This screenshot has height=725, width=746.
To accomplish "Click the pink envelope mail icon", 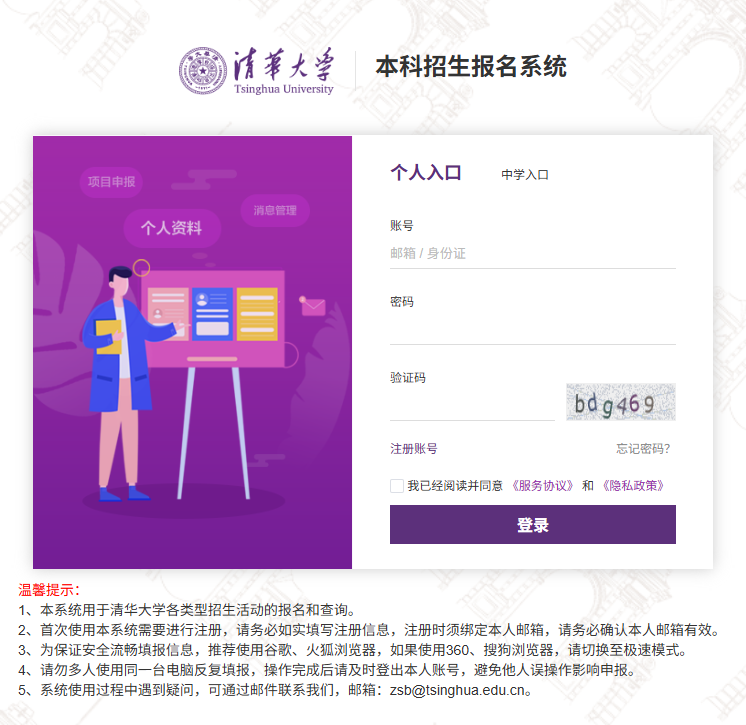I will click(313, 306).
